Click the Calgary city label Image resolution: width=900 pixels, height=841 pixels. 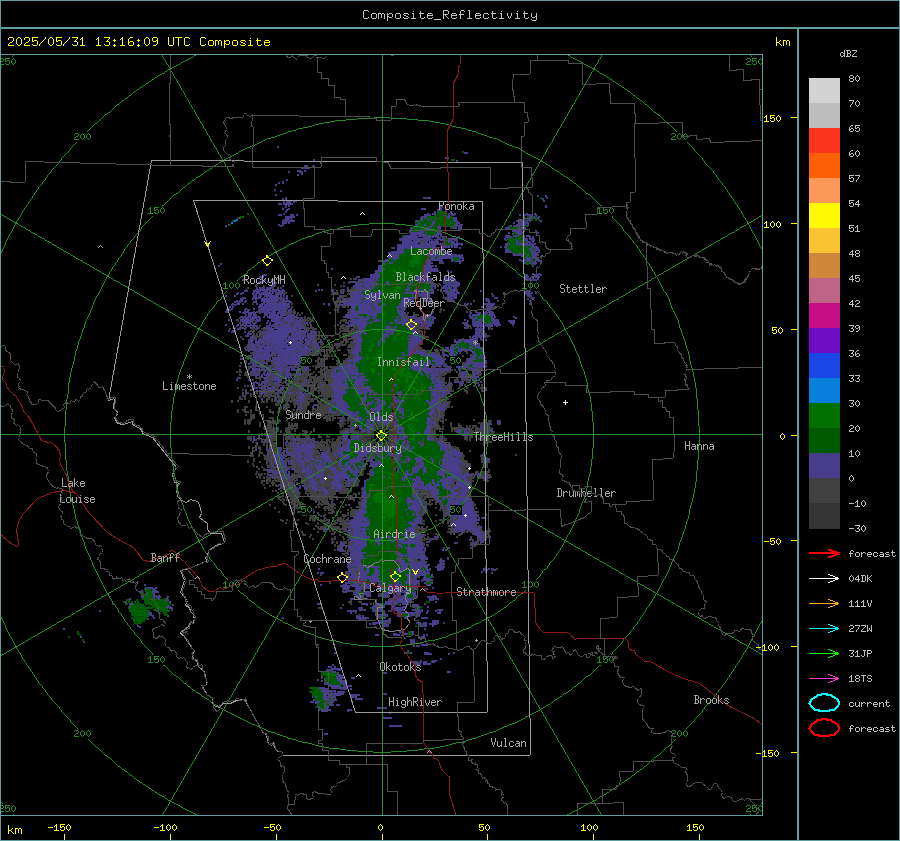390,588
